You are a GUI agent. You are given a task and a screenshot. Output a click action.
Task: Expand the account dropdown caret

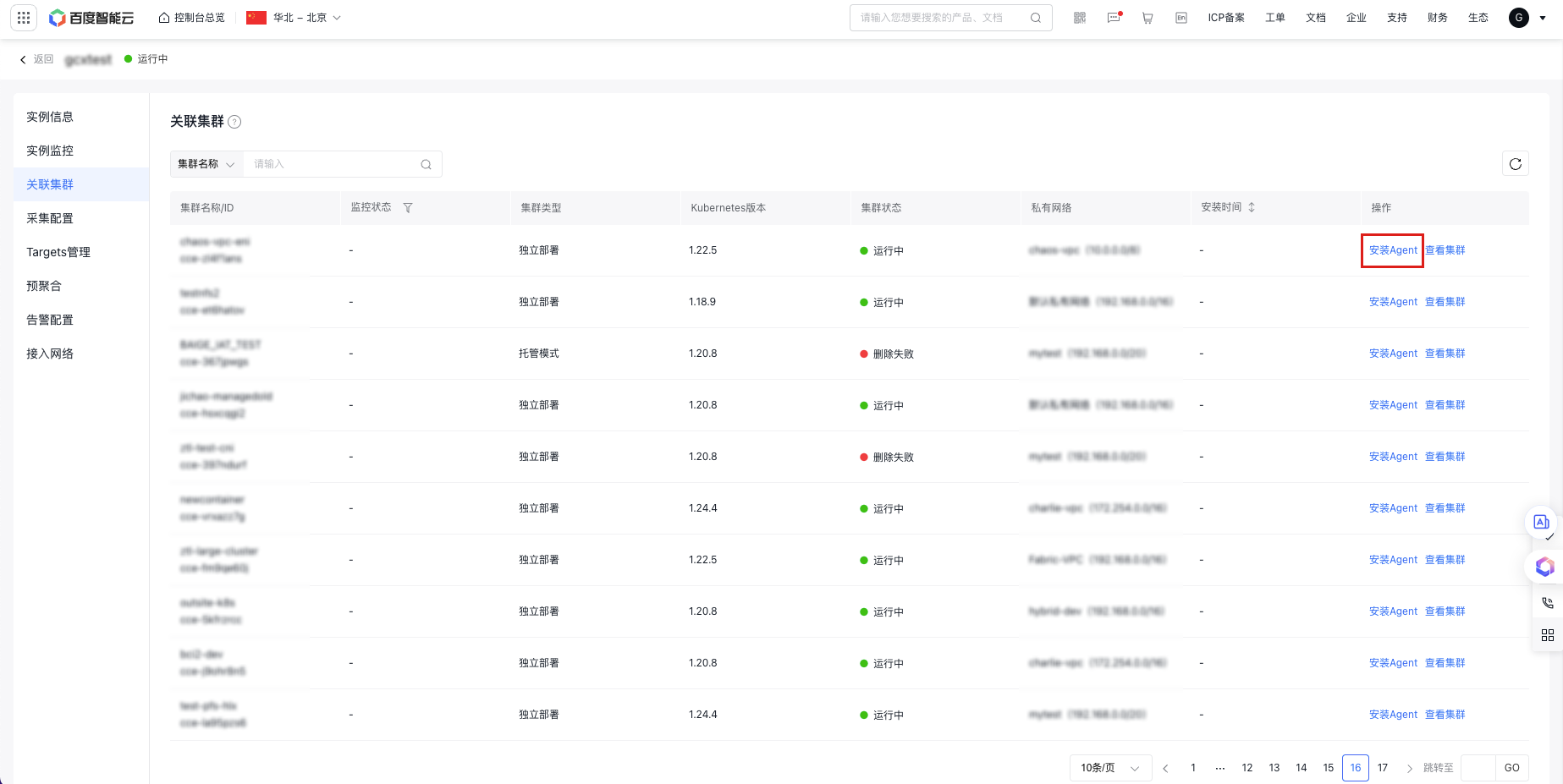tap(1543, 18)
